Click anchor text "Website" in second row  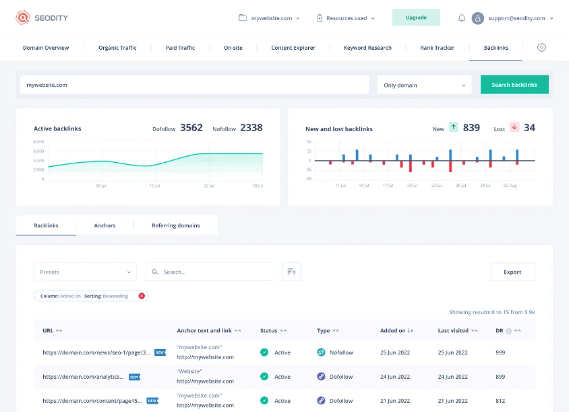[189, 371]
